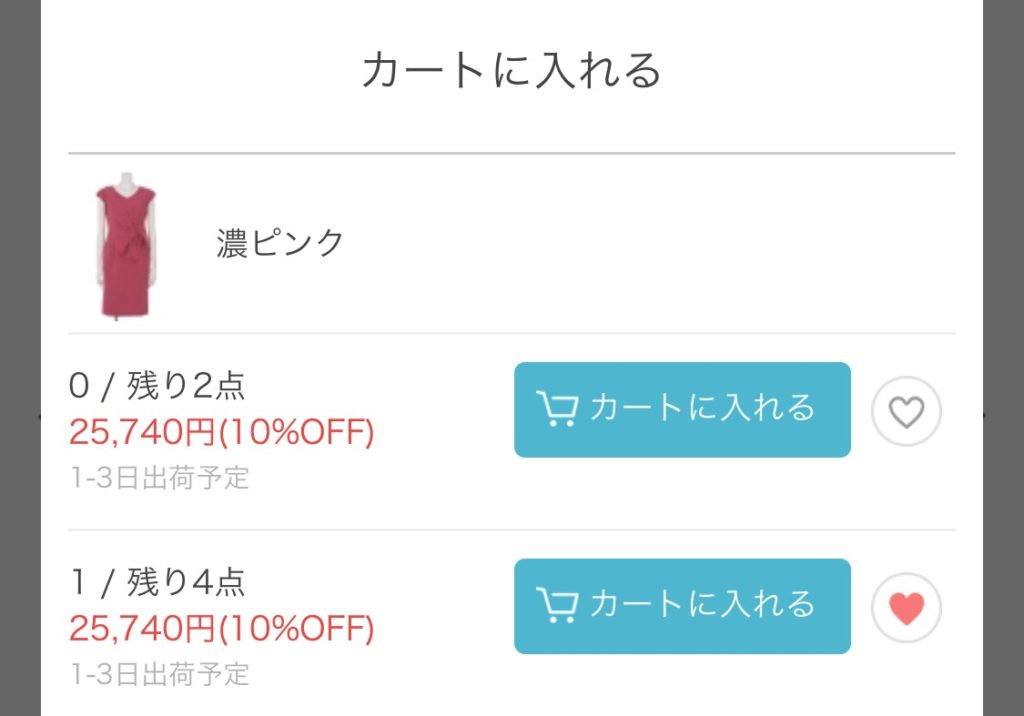Open the pink dress thumbnail image
The width and height of the screenshot is (1024, 716).
(x=126, y=246)
